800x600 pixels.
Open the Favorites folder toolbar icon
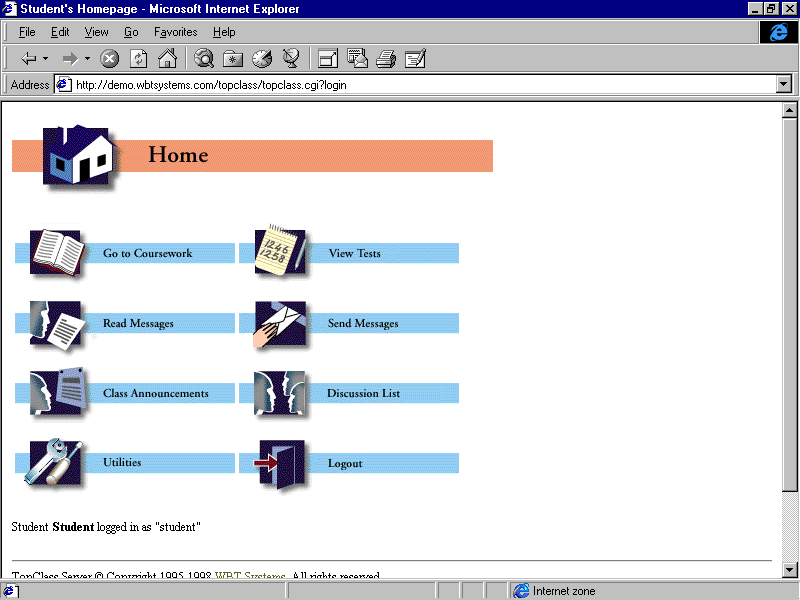point(233,59)
